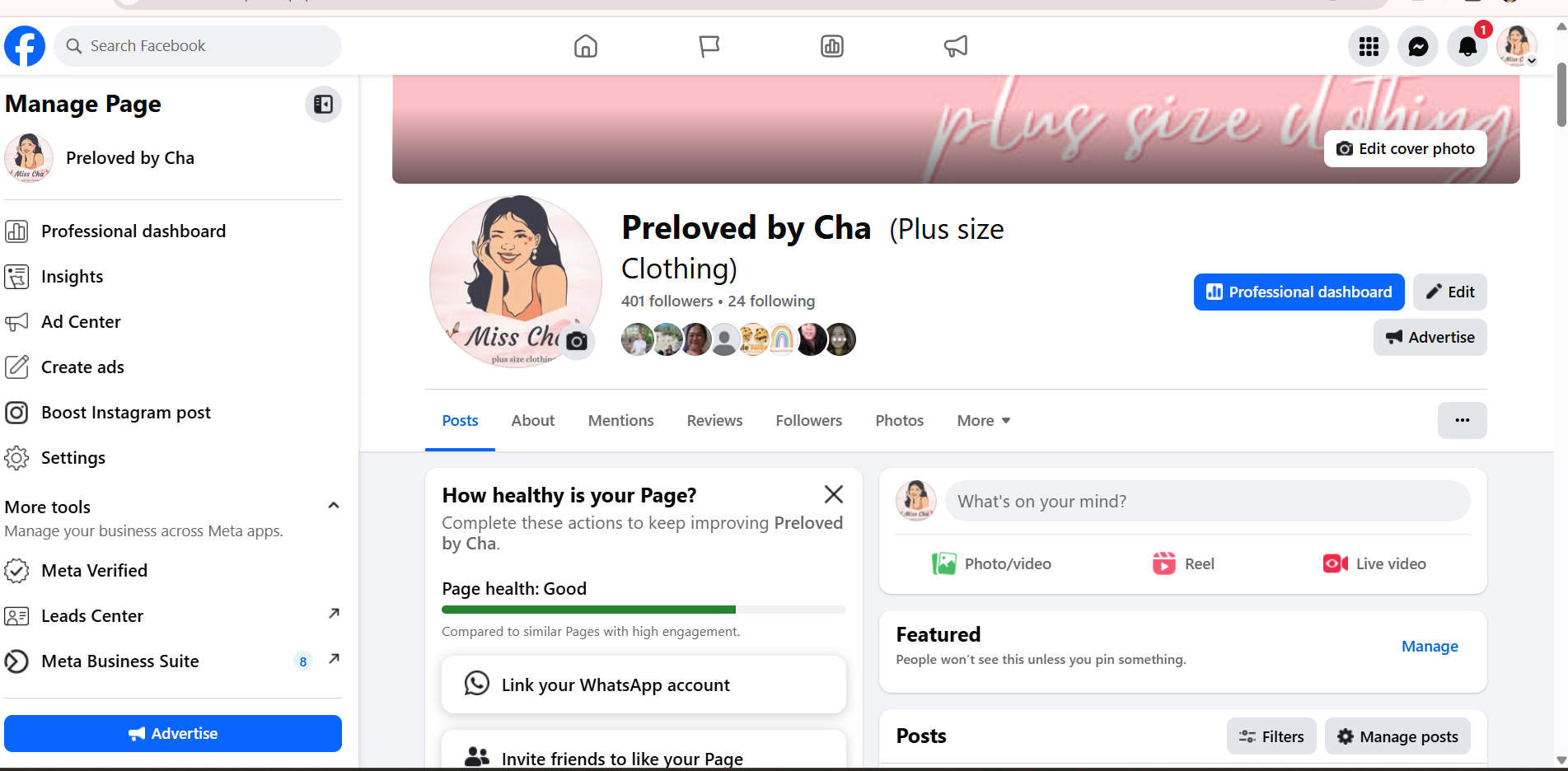Open the Ad Center megaphone icon in top bar
Screen dimensions: 1568x771
click(956, 46)
